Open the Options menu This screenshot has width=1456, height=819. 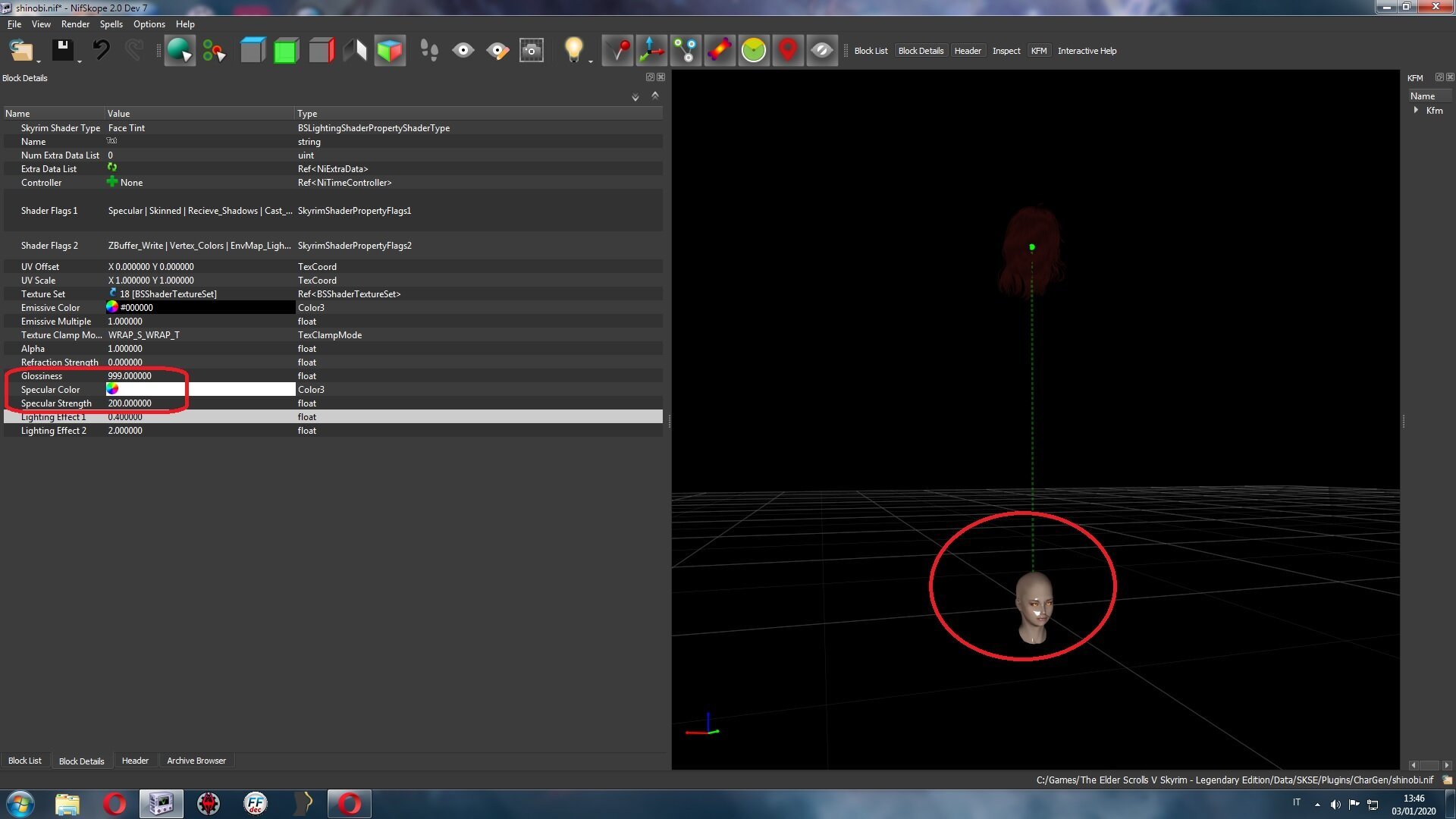(149, 24)
